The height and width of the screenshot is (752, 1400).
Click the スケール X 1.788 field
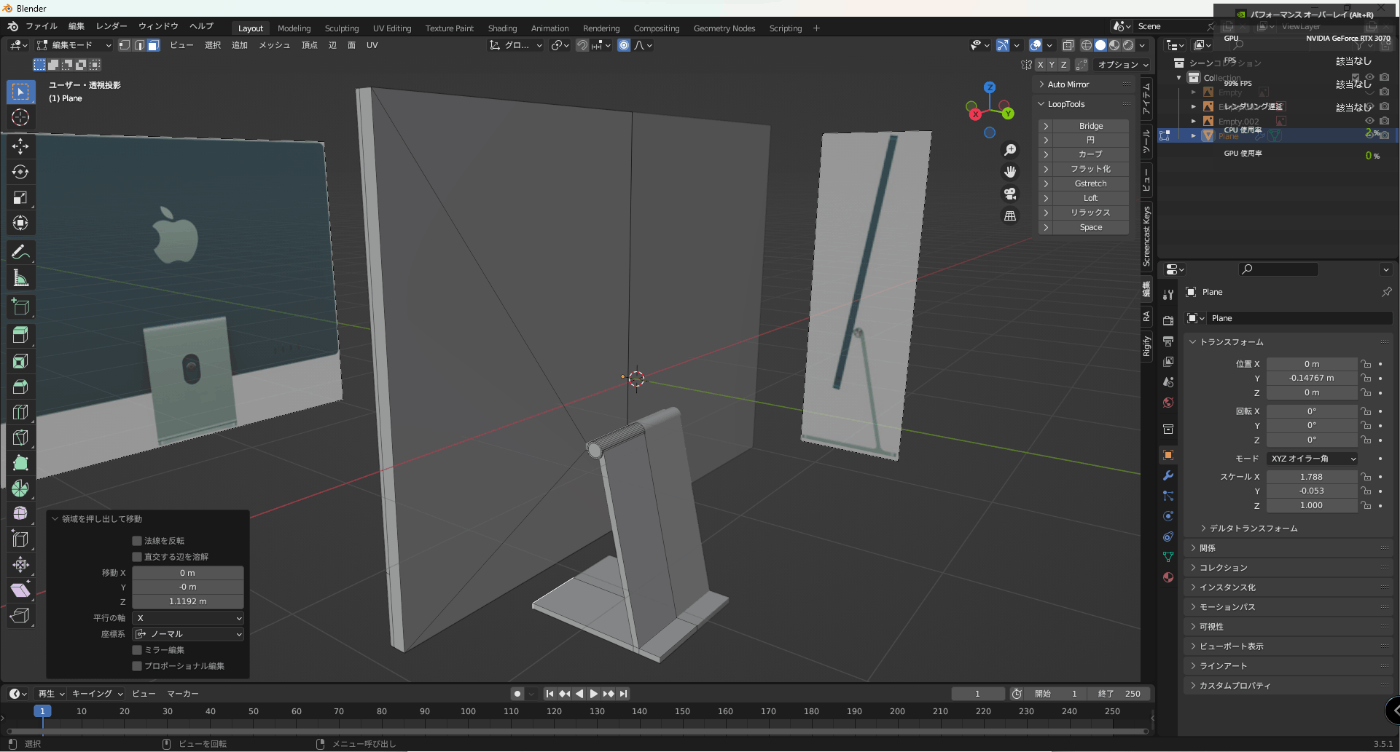1312,477
